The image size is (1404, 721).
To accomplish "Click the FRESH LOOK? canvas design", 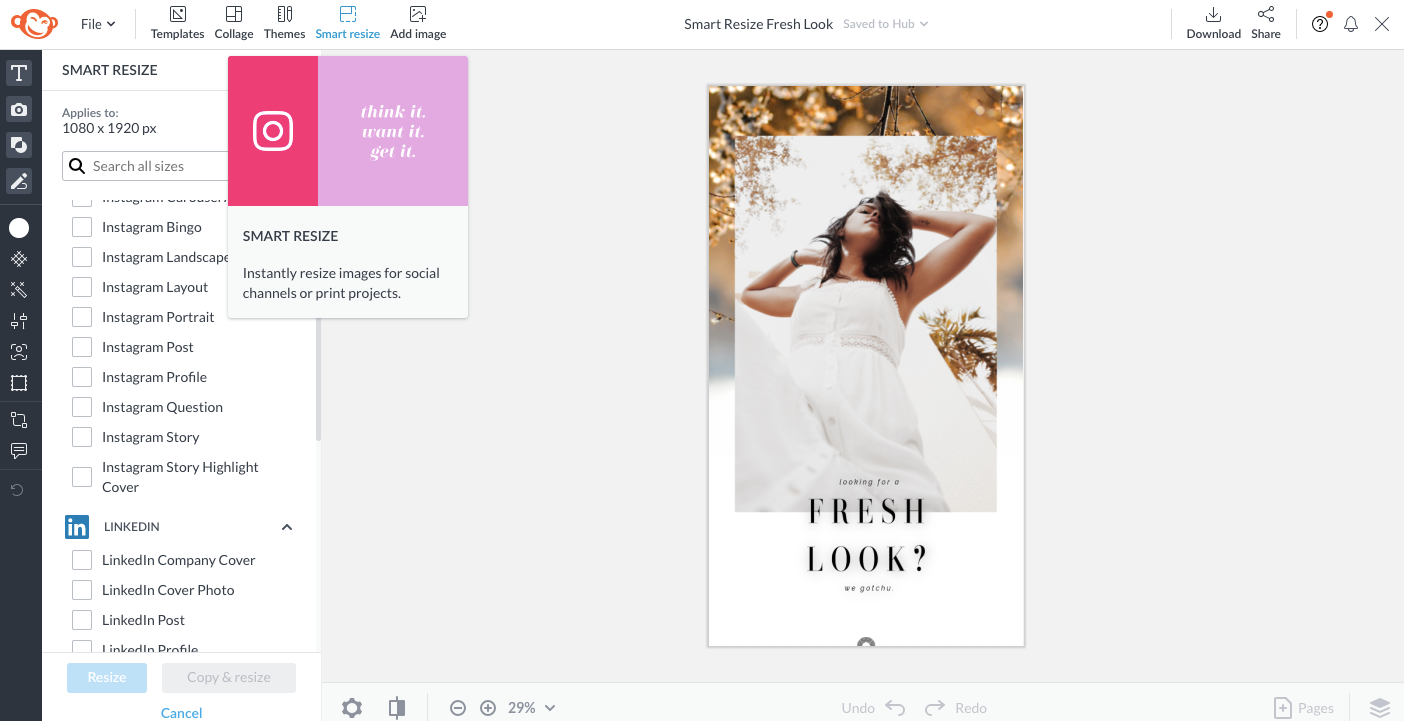I will point(866,365).
